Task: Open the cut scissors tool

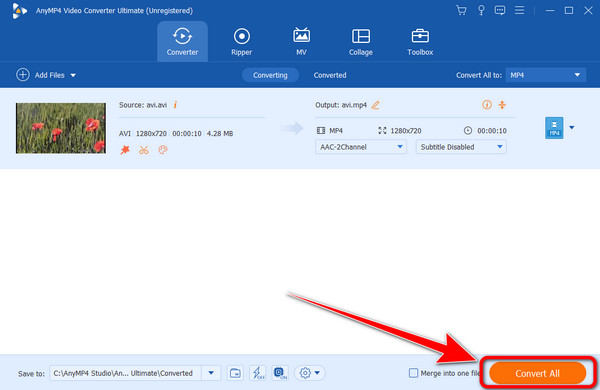Action: point(144,150)
